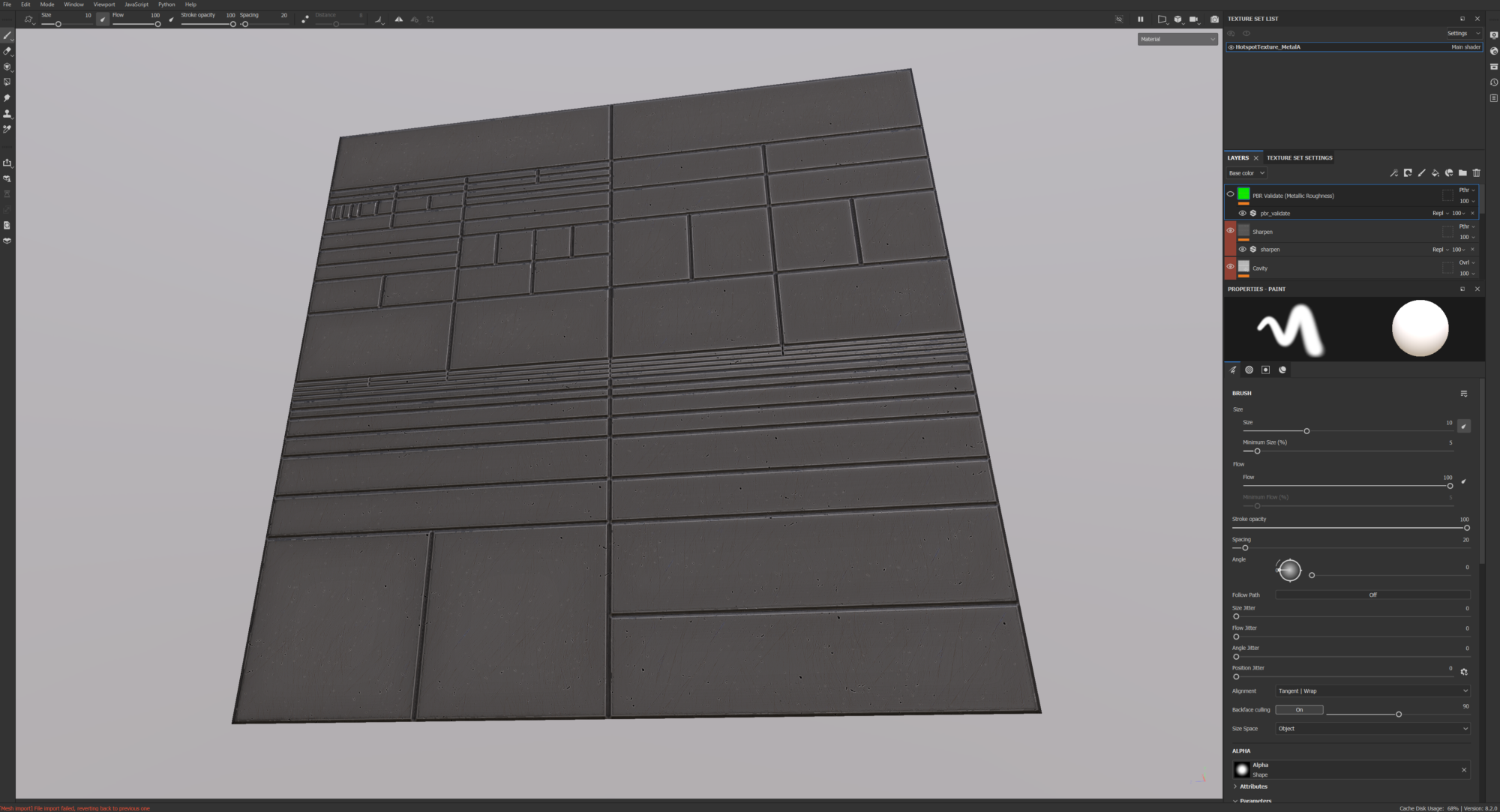The image size is (1500, 812).
Task: Open the Material viewport mode dropdown
Action: 1177,39
